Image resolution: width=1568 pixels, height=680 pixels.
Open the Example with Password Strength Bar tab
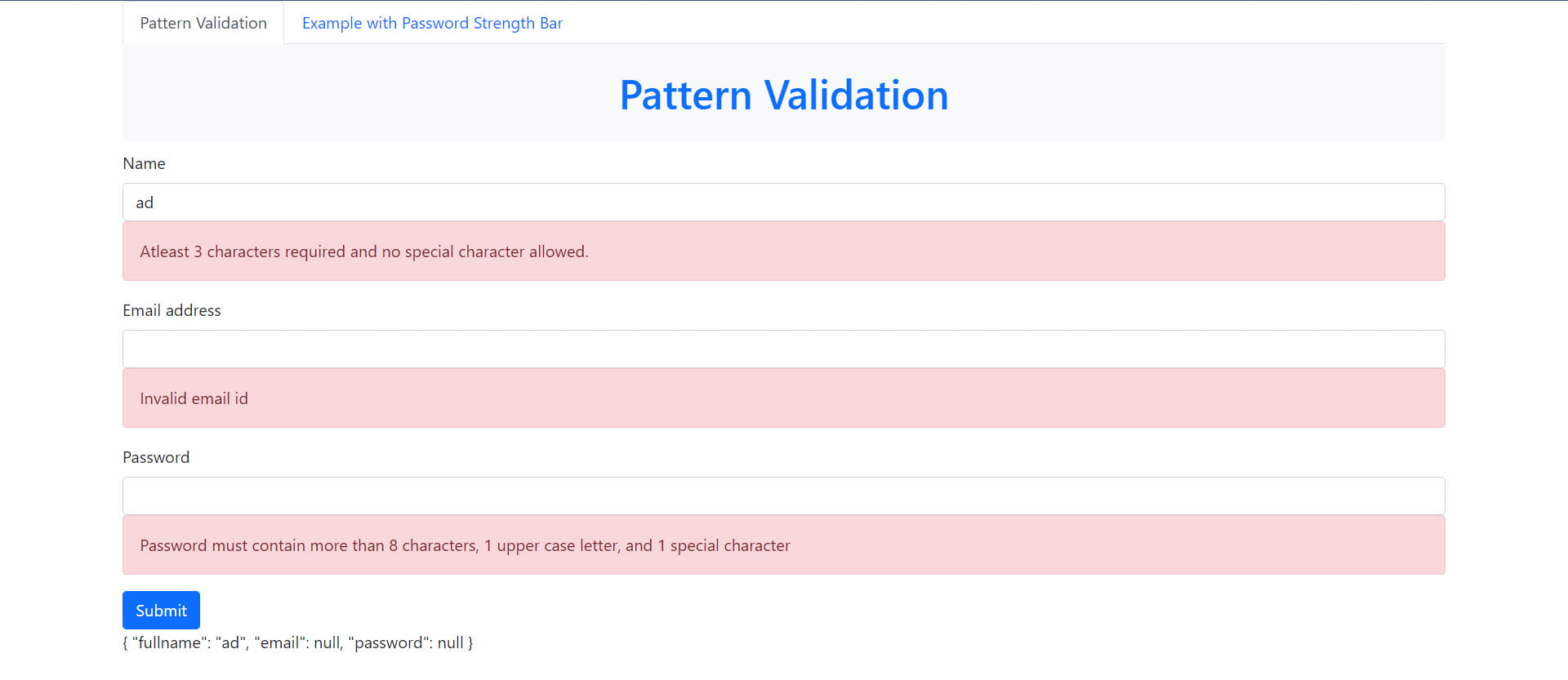pos(431,23)
